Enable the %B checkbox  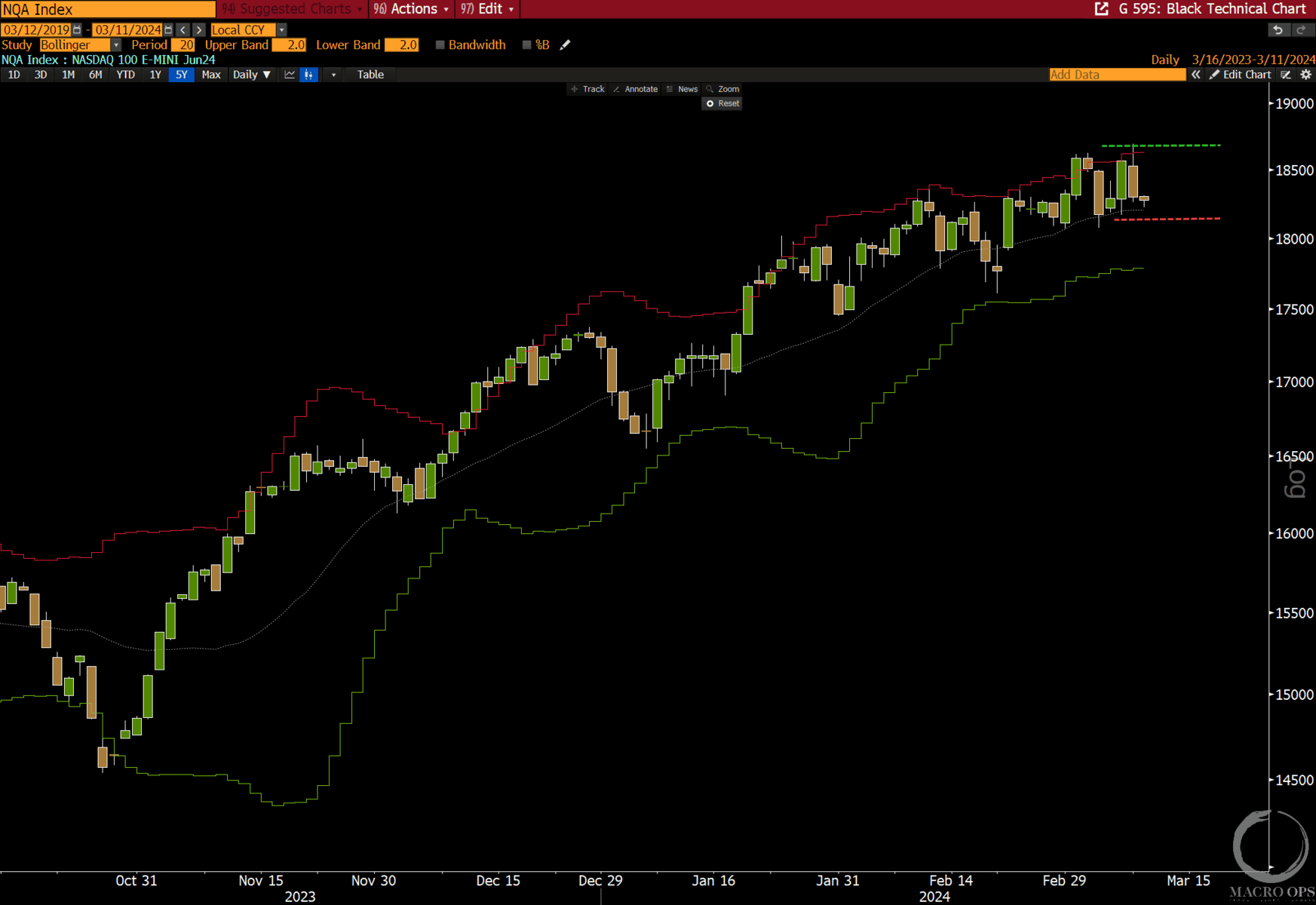pyautogui.click(x=527, y=45)
